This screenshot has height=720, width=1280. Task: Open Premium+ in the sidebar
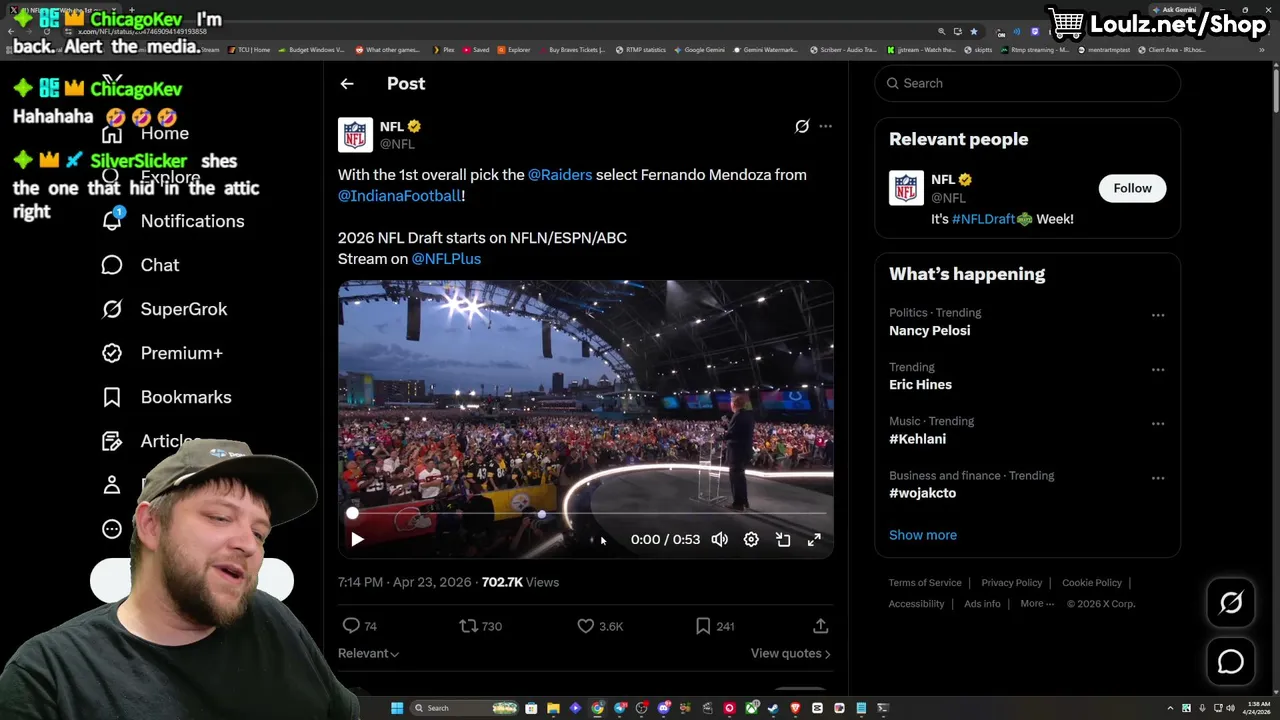tap(162, 353)
